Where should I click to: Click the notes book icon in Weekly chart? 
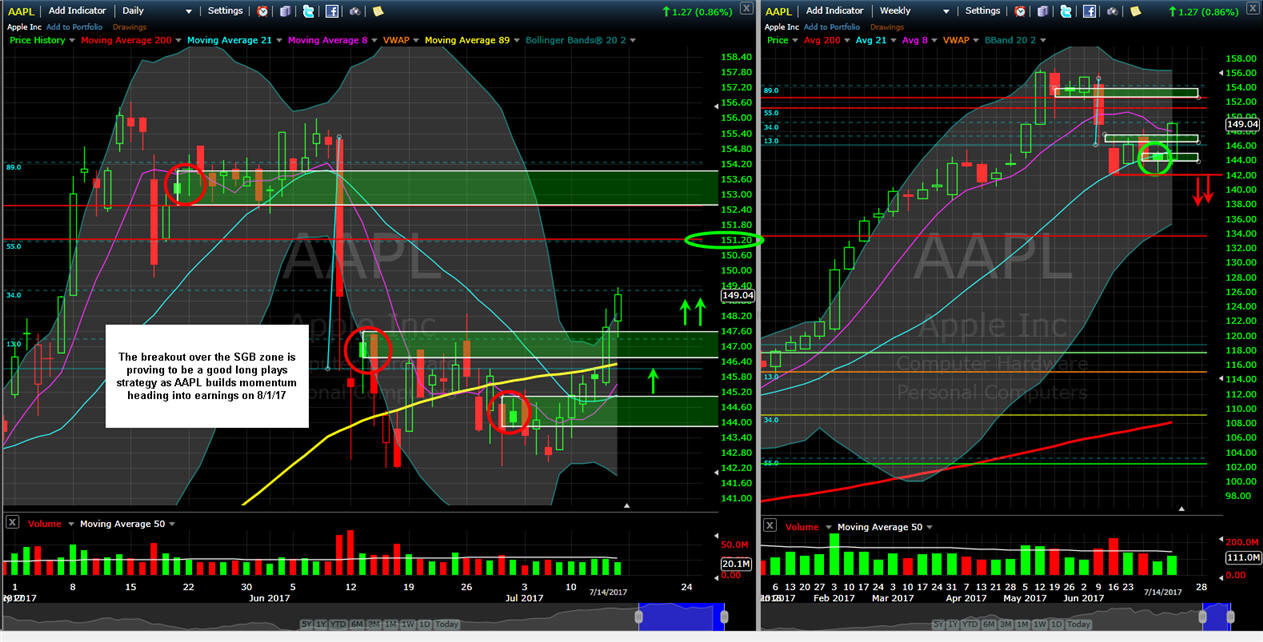point(1042,11)
